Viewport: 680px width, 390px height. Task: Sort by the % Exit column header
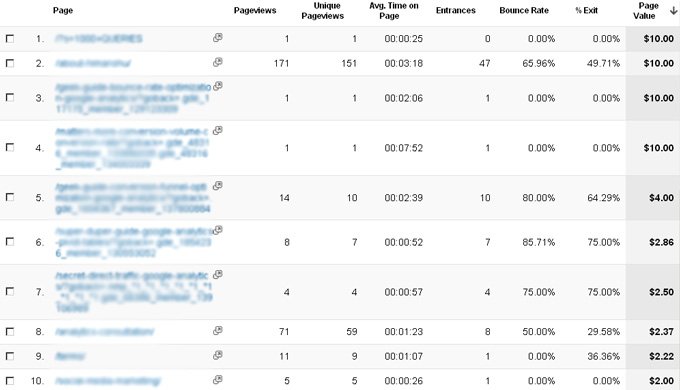tap(586, 10)
